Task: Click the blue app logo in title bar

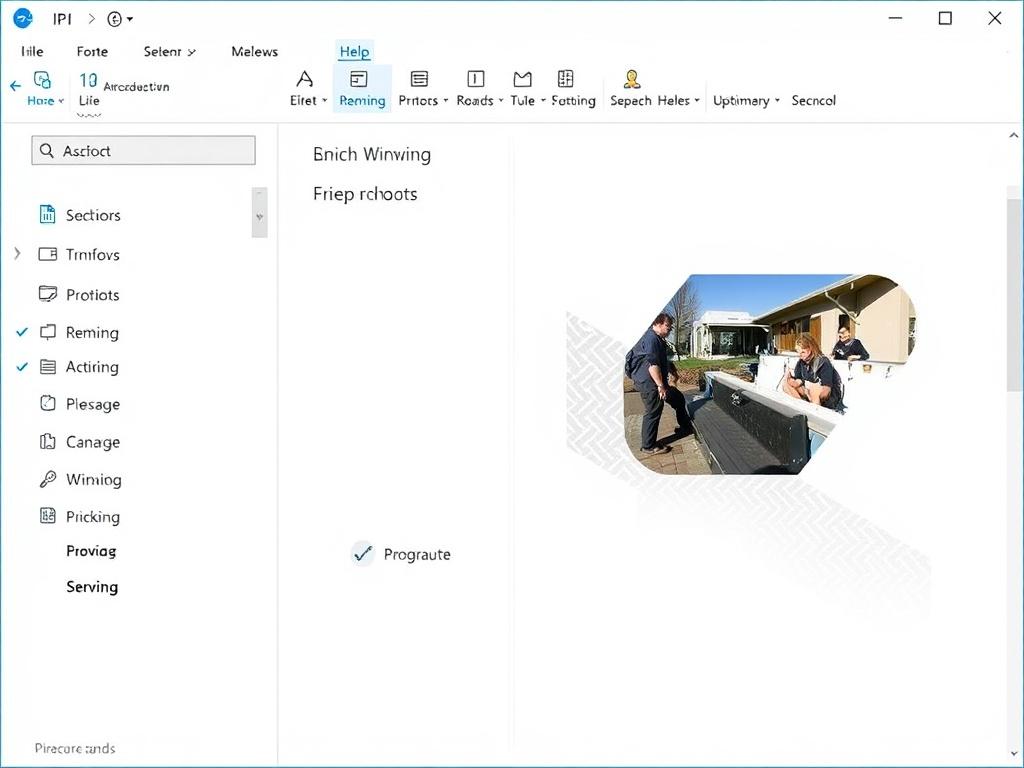Action: coord(23,18)
